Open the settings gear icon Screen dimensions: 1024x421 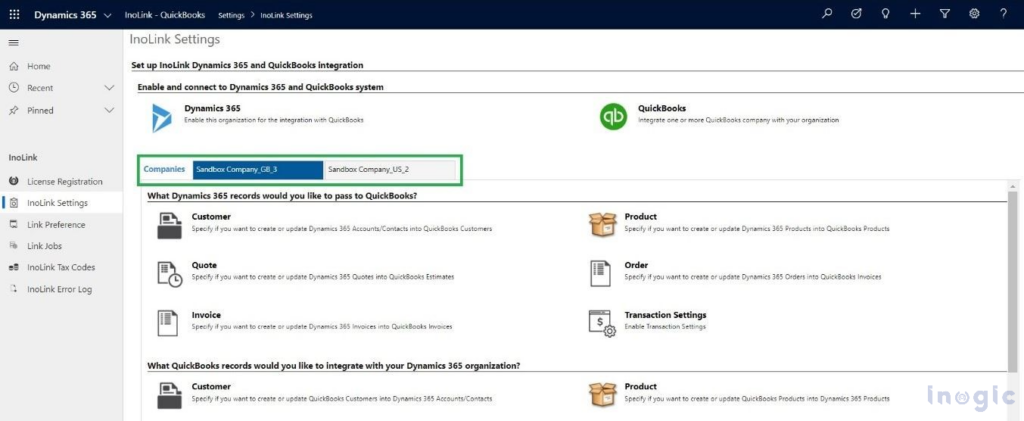974,14
